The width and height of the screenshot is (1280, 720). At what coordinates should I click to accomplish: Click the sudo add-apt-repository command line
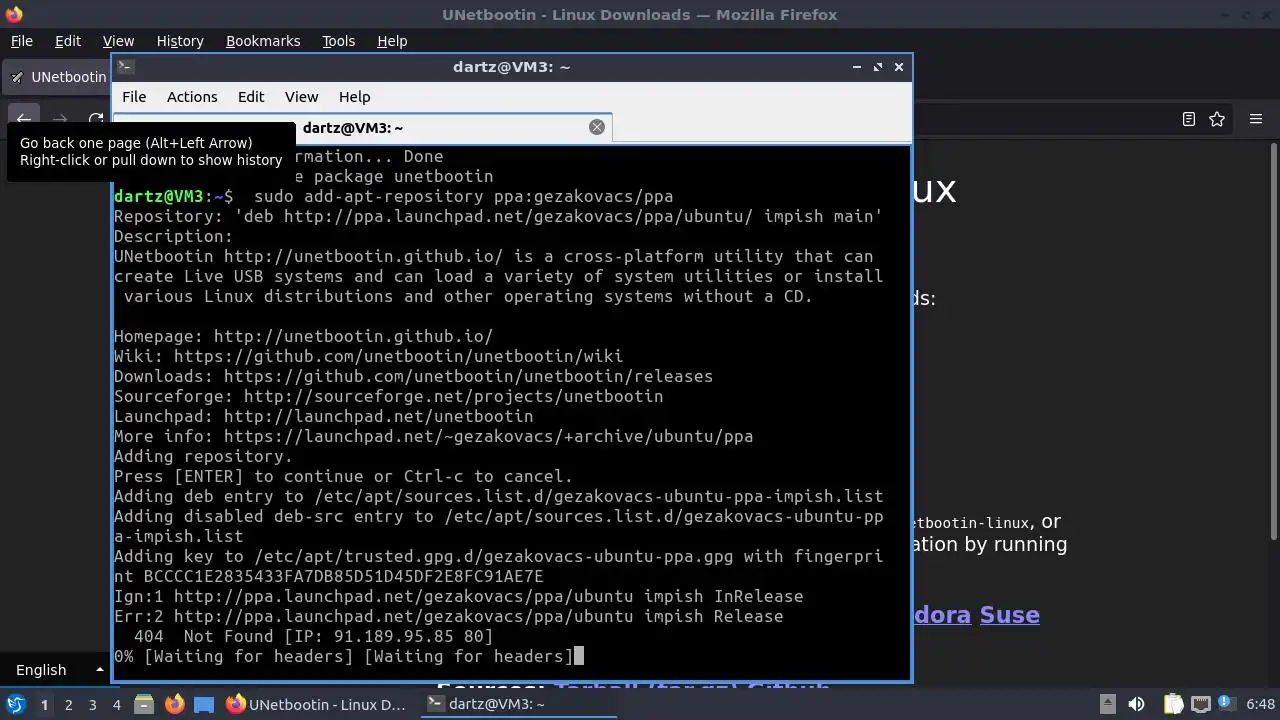point(463,196)
